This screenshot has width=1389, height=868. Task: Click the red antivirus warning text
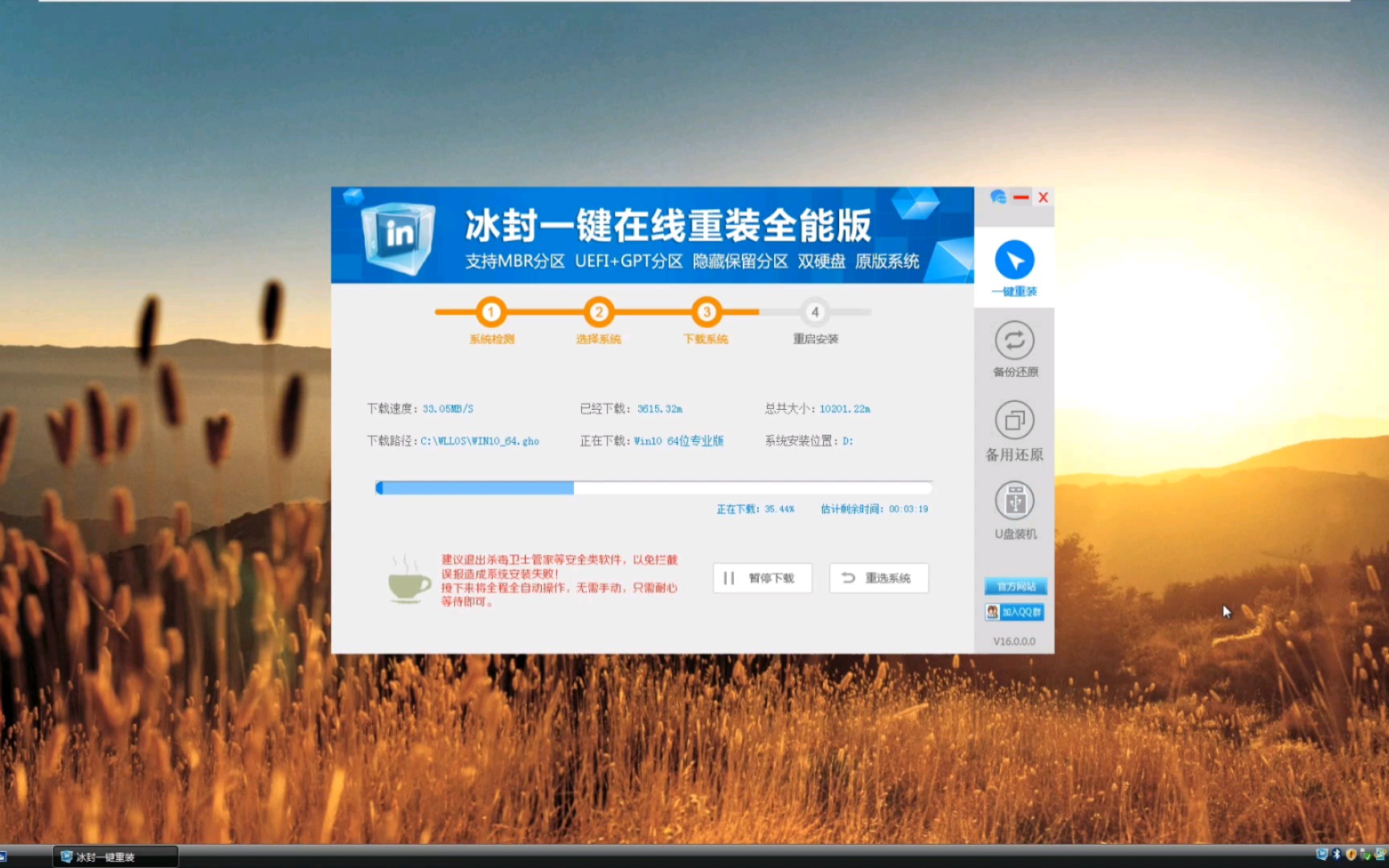(559, 580)
